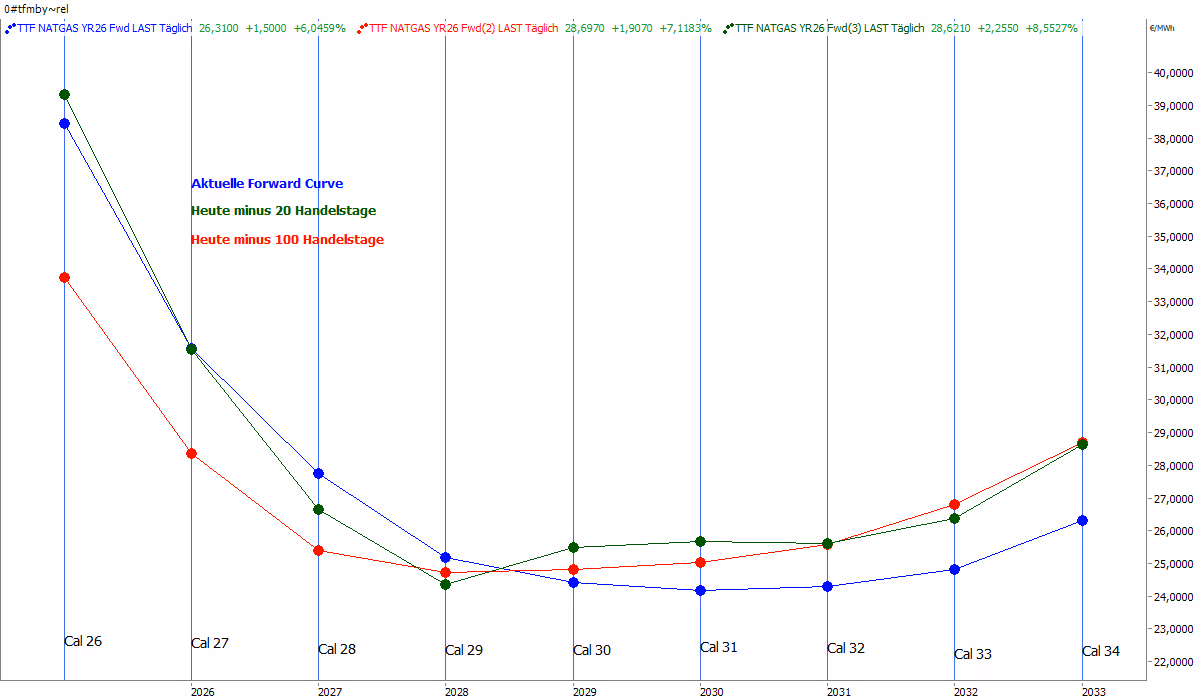
Task: Select the blue Cal 34 data point
Action: point(1082,521)
